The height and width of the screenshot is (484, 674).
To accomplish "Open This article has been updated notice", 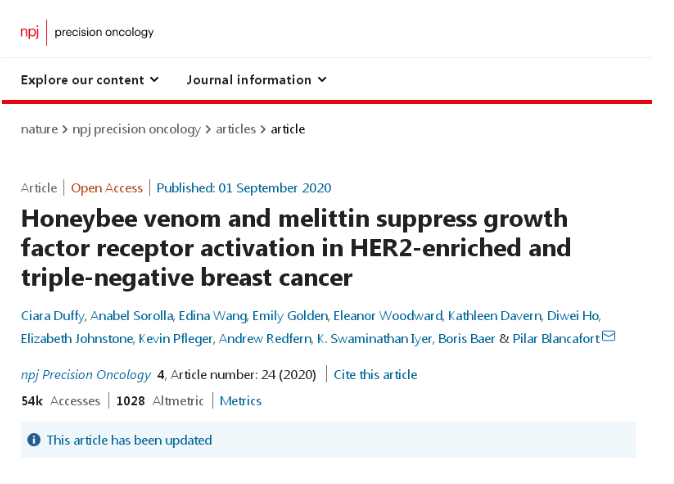I will [x=129, y=440].
